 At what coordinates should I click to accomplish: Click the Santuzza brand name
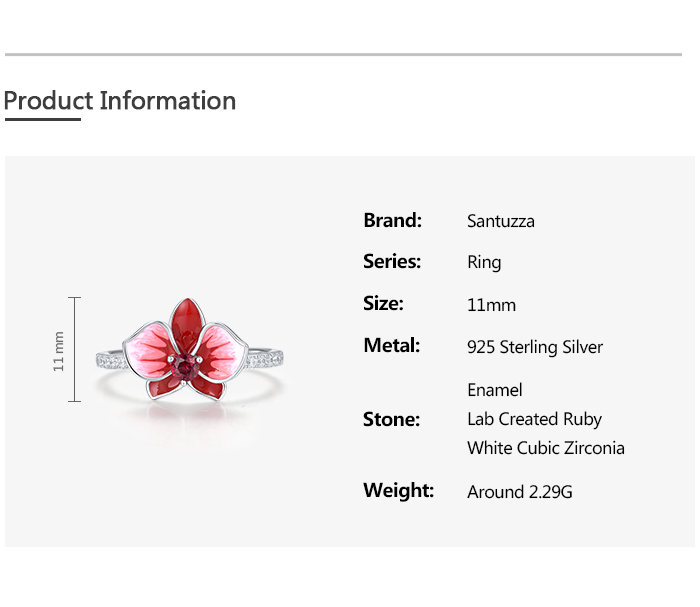pyautogui.click(x=500, y=221)
